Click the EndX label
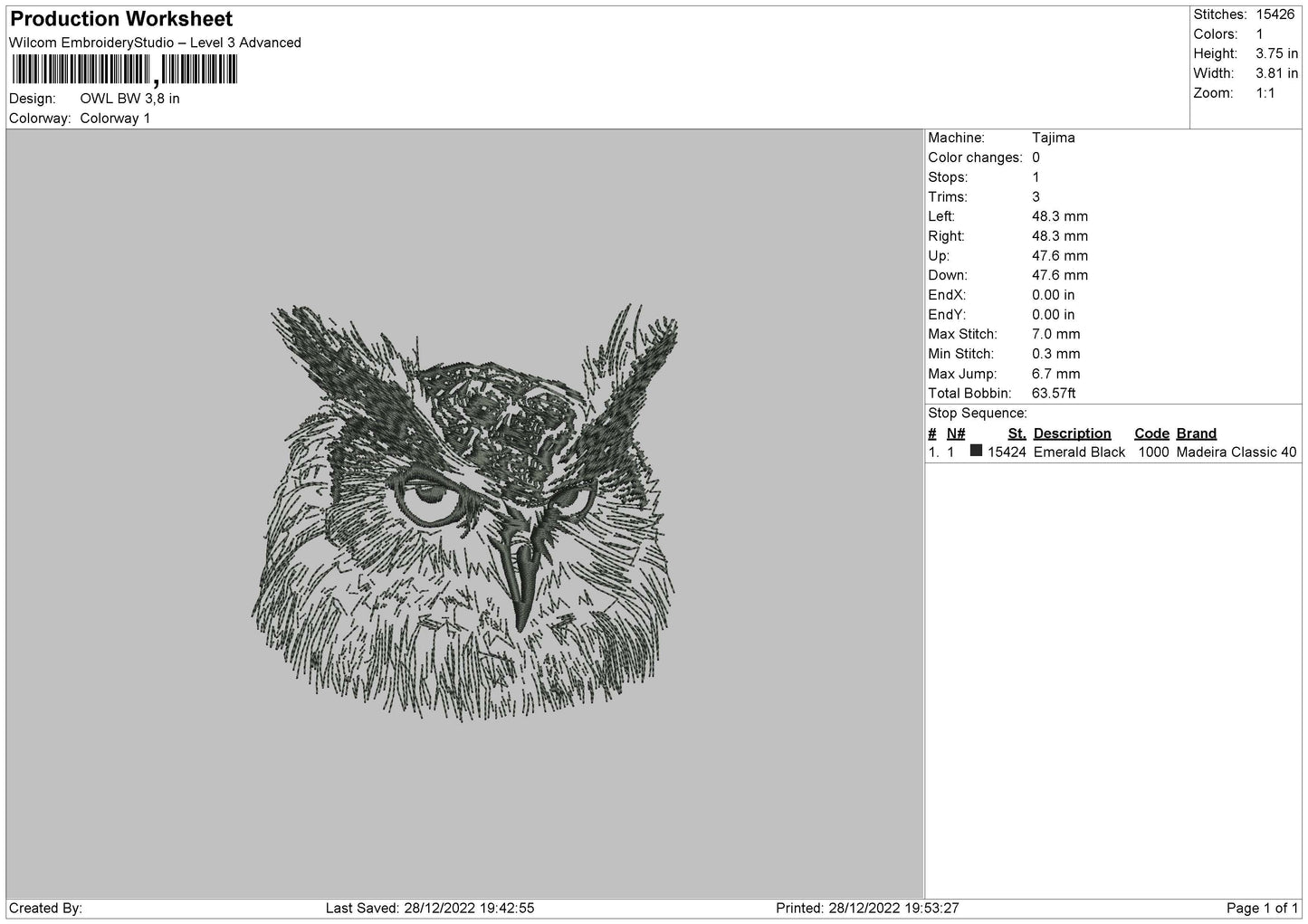The width and height of the screenshot is (1308, 924). 947,295
